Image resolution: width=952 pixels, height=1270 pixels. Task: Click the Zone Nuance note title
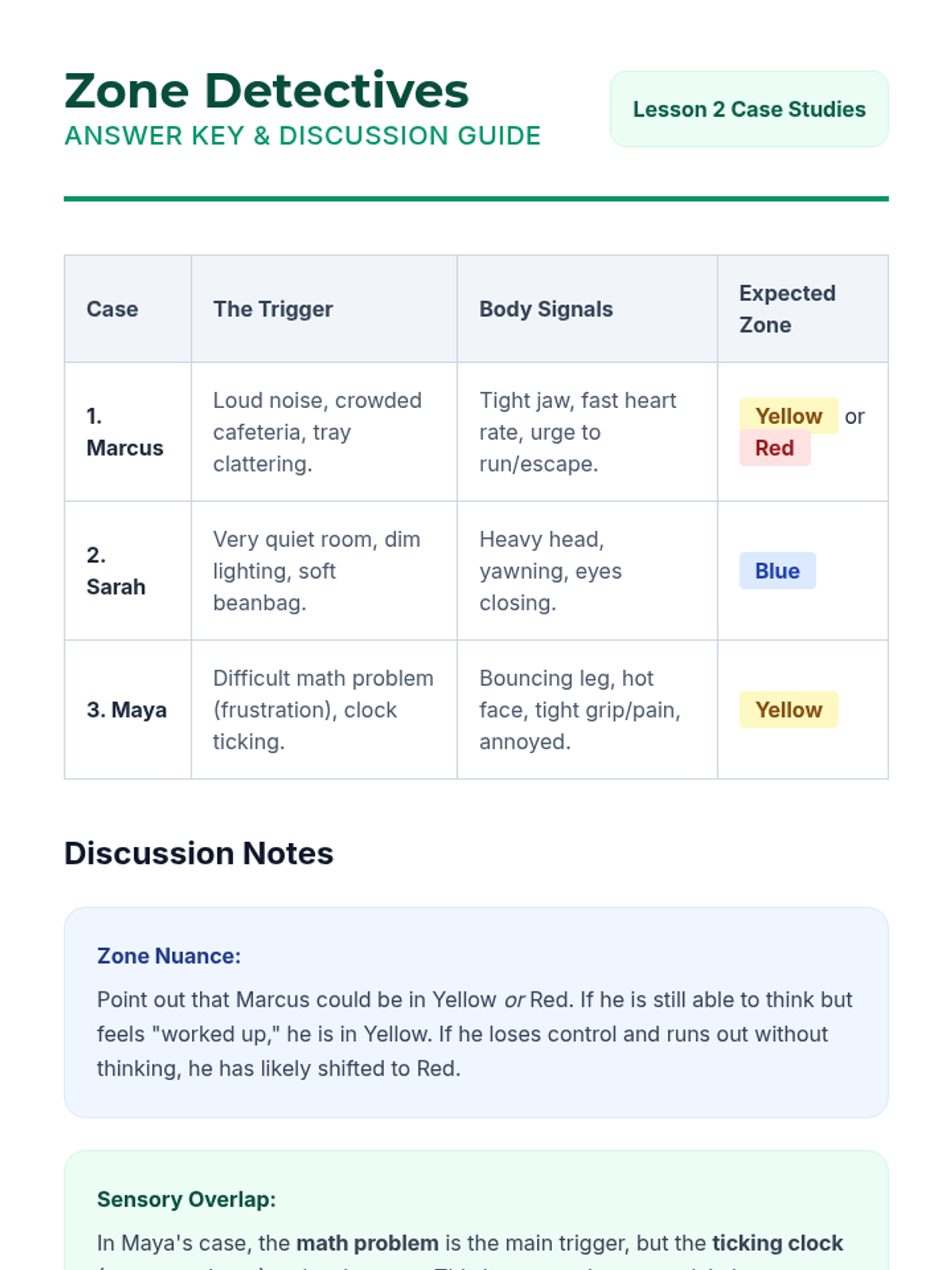point(169,956)
